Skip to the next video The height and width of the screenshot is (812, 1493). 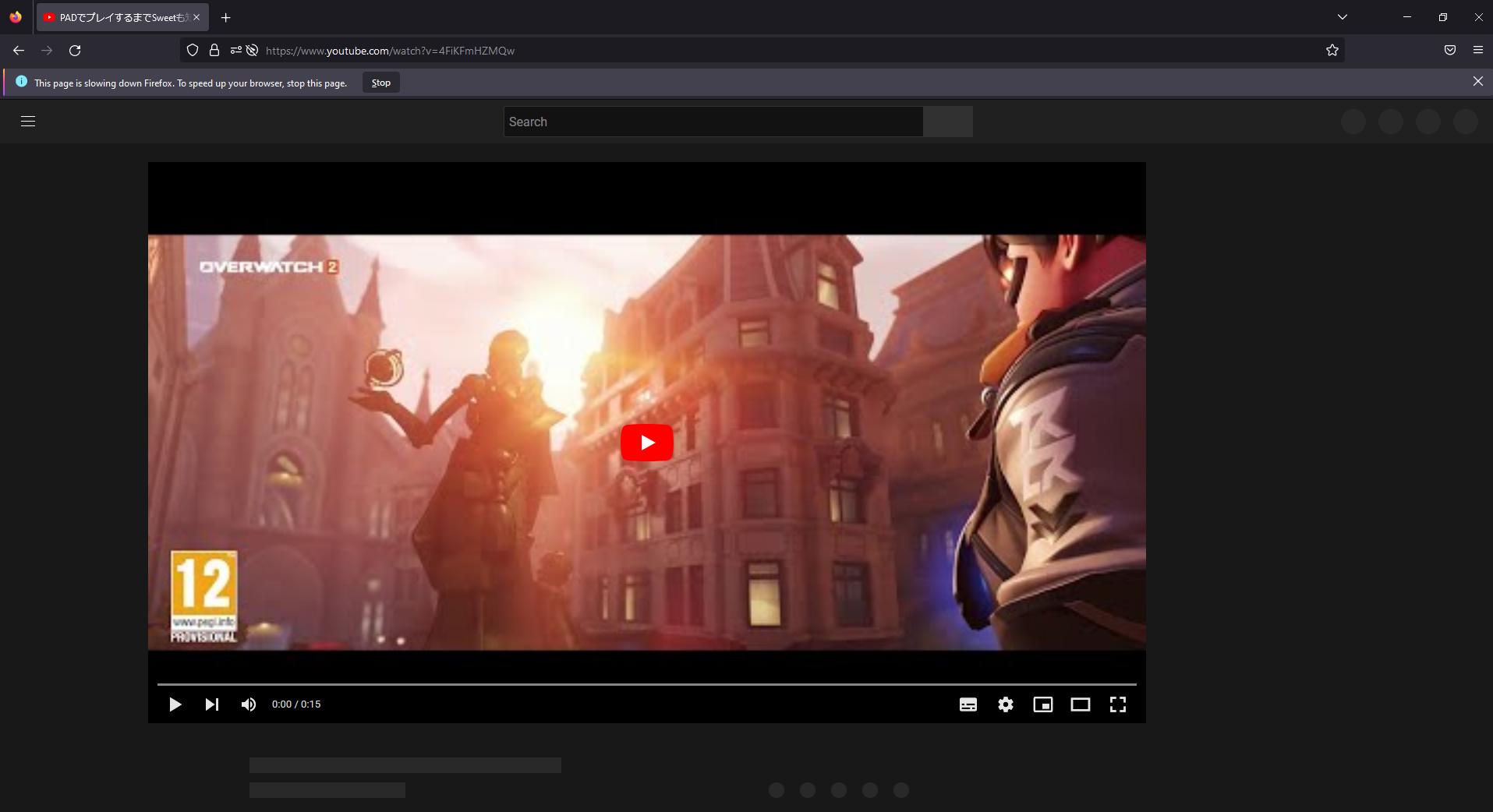tap(212, 704)
